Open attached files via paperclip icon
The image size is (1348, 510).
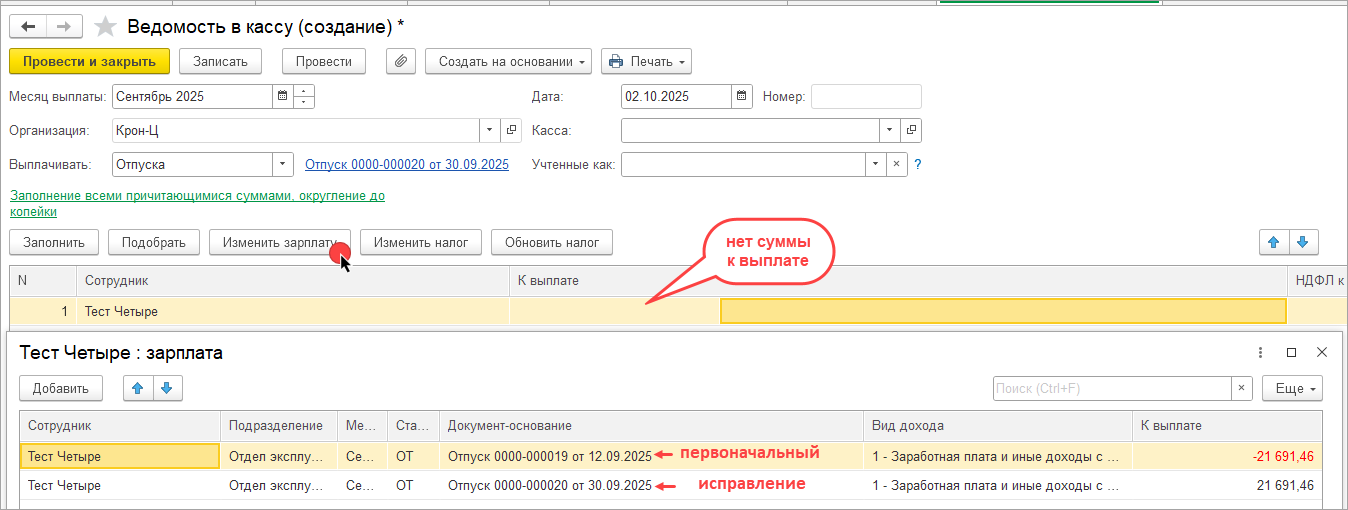[x=401, y=61]
